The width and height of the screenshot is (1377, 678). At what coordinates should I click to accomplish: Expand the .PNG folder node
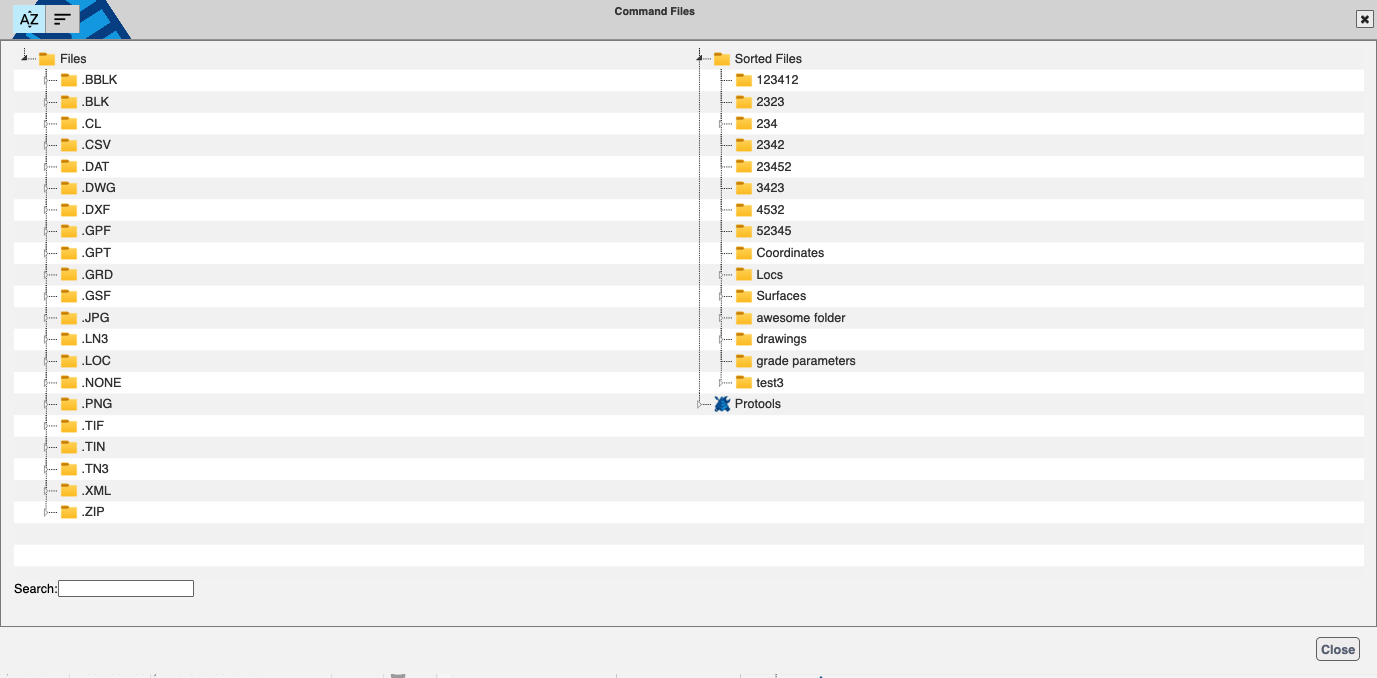(x=46, y=404)
